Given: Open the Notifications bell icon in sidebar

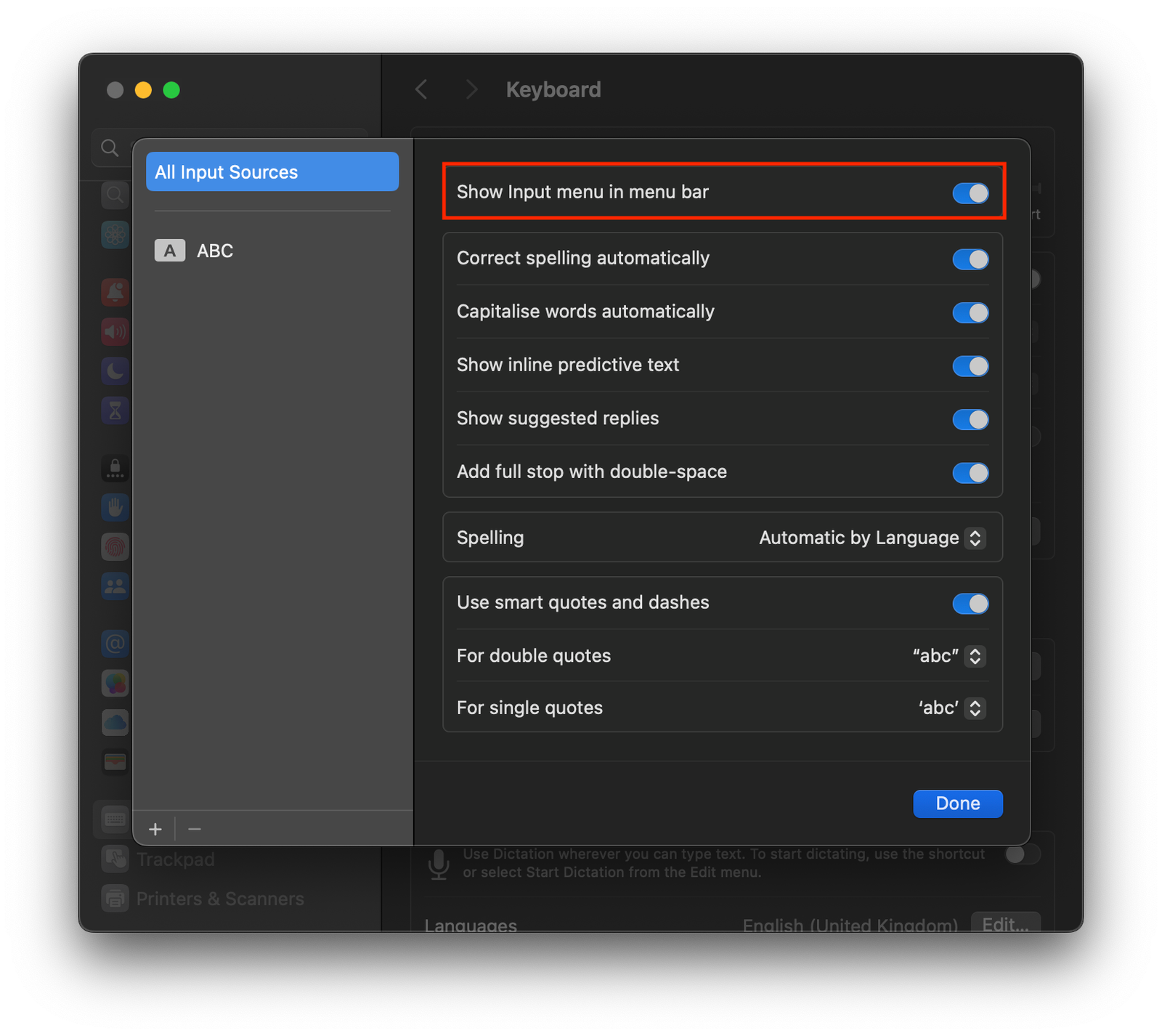Looking at the screenshot, I should point(115,292).
